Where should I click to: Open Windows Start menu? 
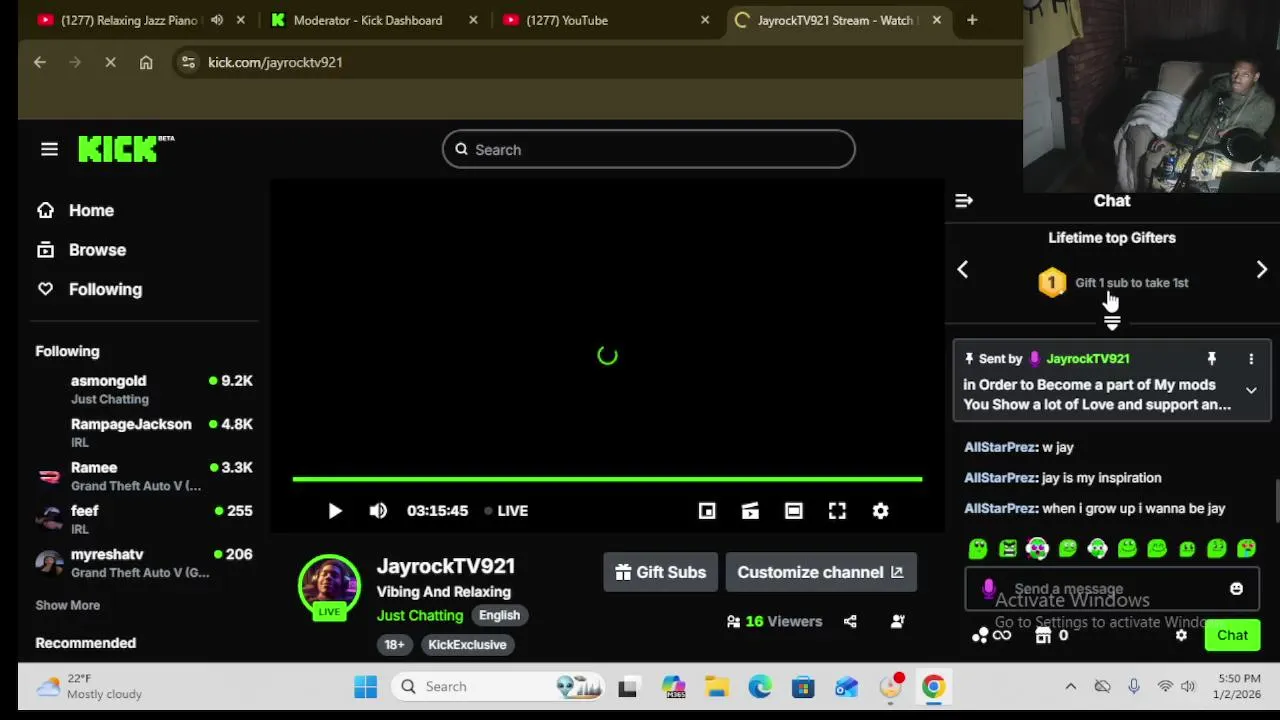365,687
